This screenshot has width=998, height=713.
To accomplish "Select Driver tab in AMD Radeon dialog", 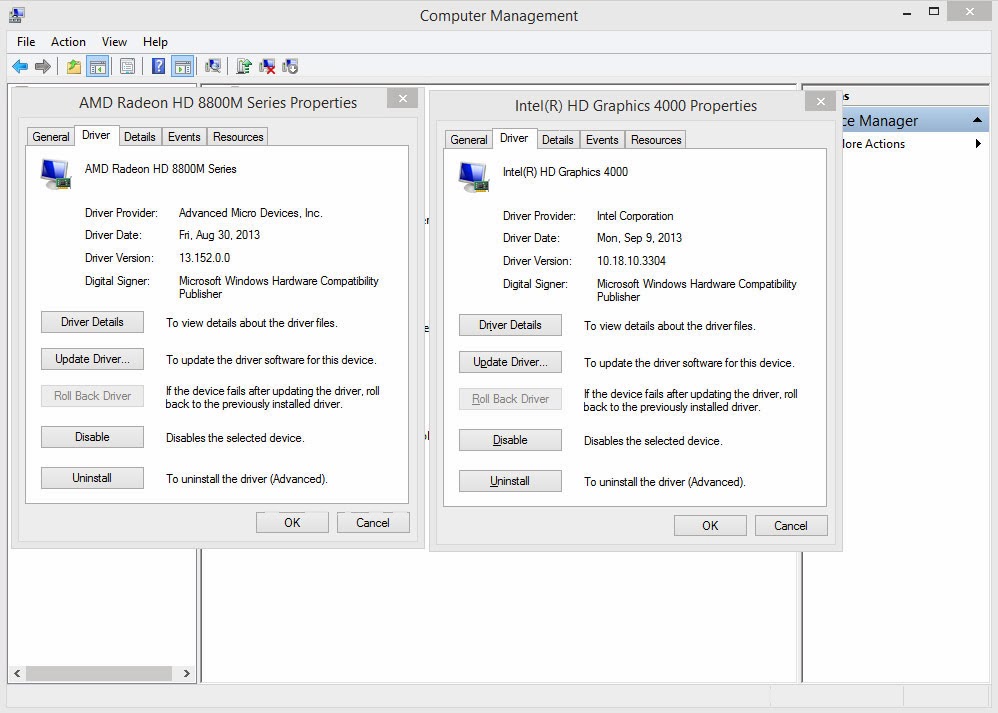I will (x=96, y=135).
